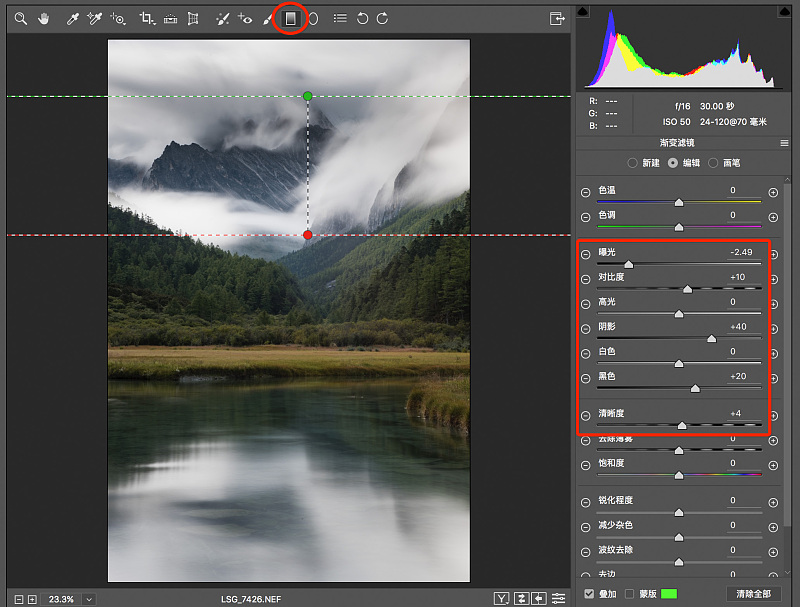Toggle highlight clipping warning on histogram
800x607 pixels.
pos(784,11)
